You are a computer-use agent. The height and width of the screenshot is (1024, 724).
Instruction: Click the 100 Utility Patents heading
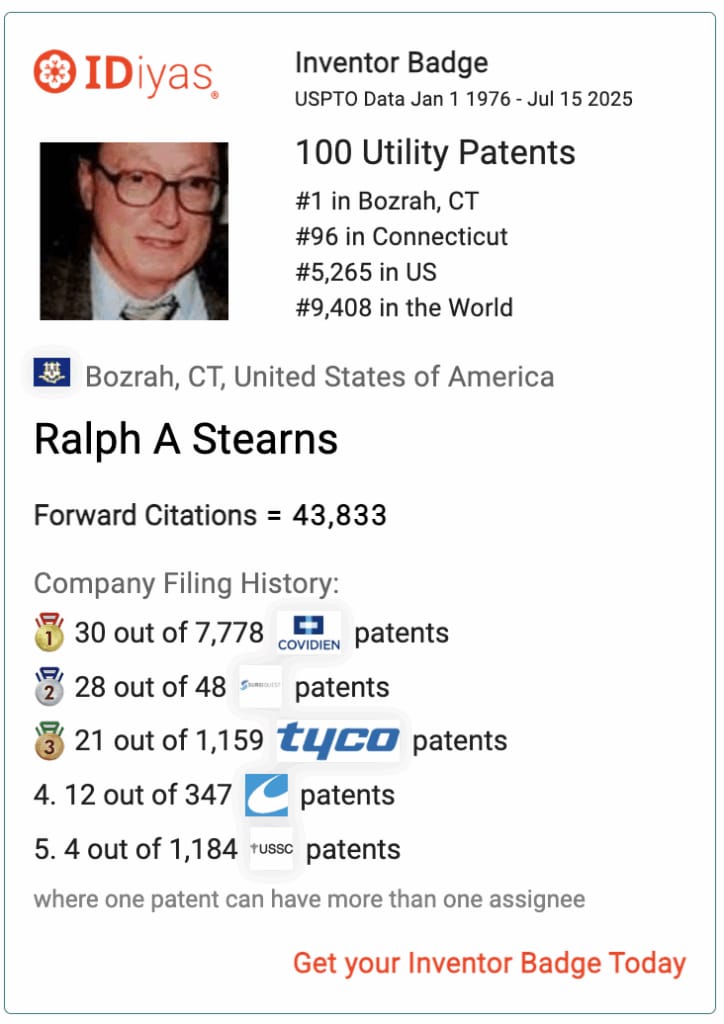(x=435, y=153)
